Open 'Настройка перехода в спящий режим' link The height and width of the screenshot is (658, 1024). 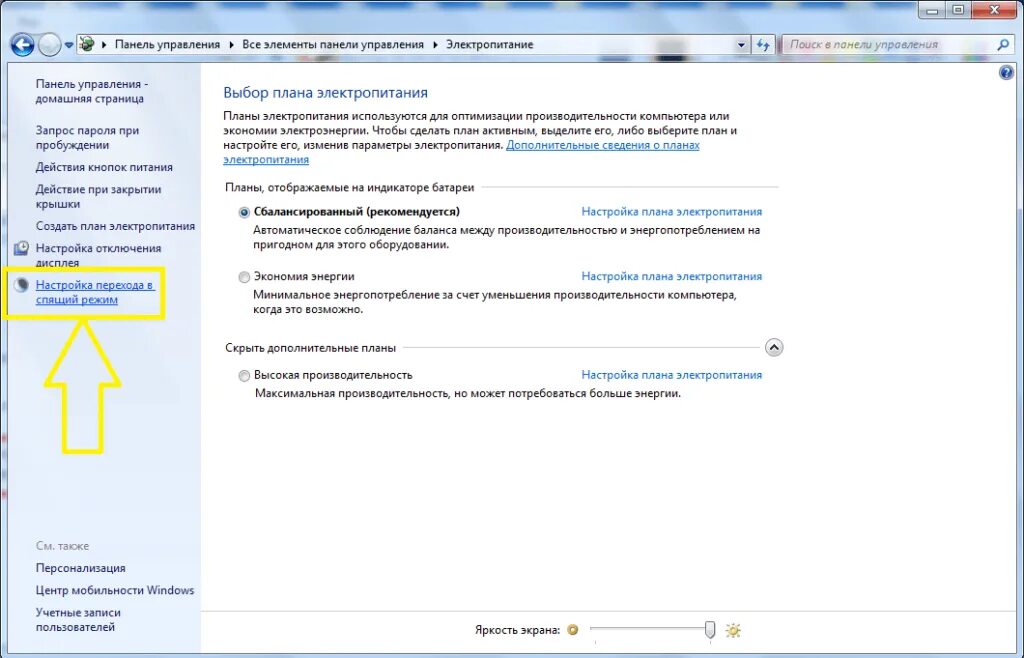(95, 292)
